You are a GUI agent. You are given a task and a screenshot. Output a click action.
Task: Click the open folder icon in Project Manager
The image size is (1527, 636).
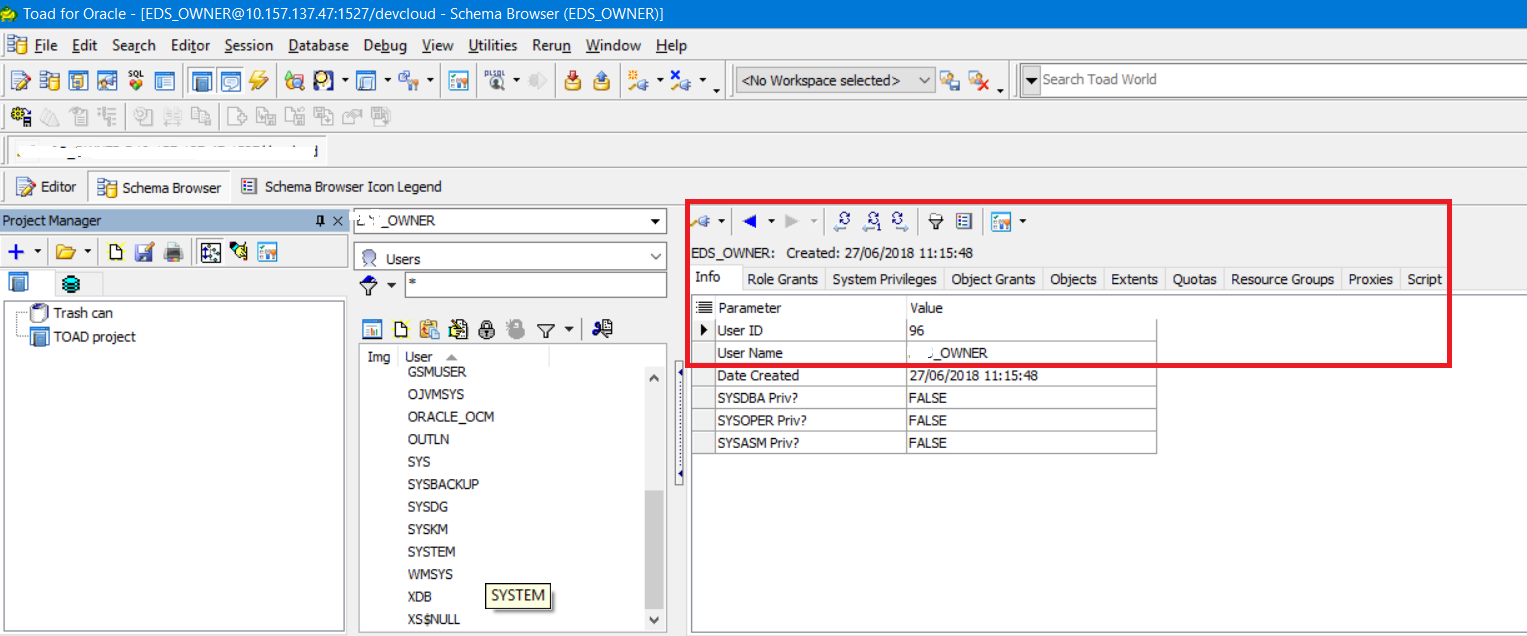(x=65, y=251)
